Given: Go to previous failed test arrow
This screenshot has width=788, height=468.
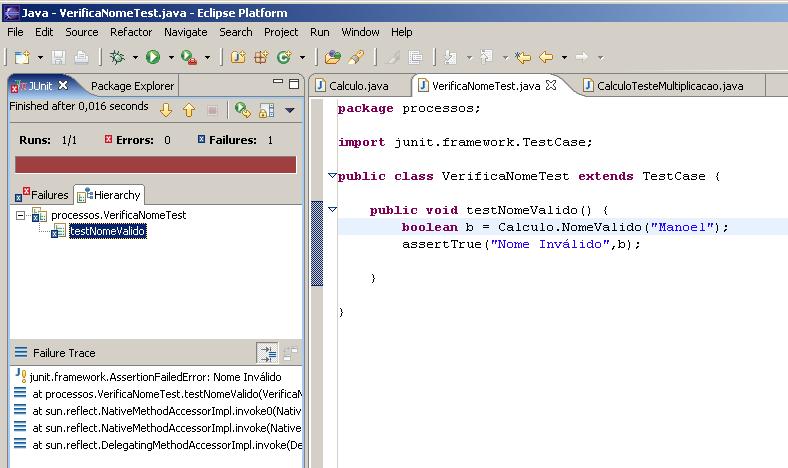Looking at the screenshot, I should 189,110.
